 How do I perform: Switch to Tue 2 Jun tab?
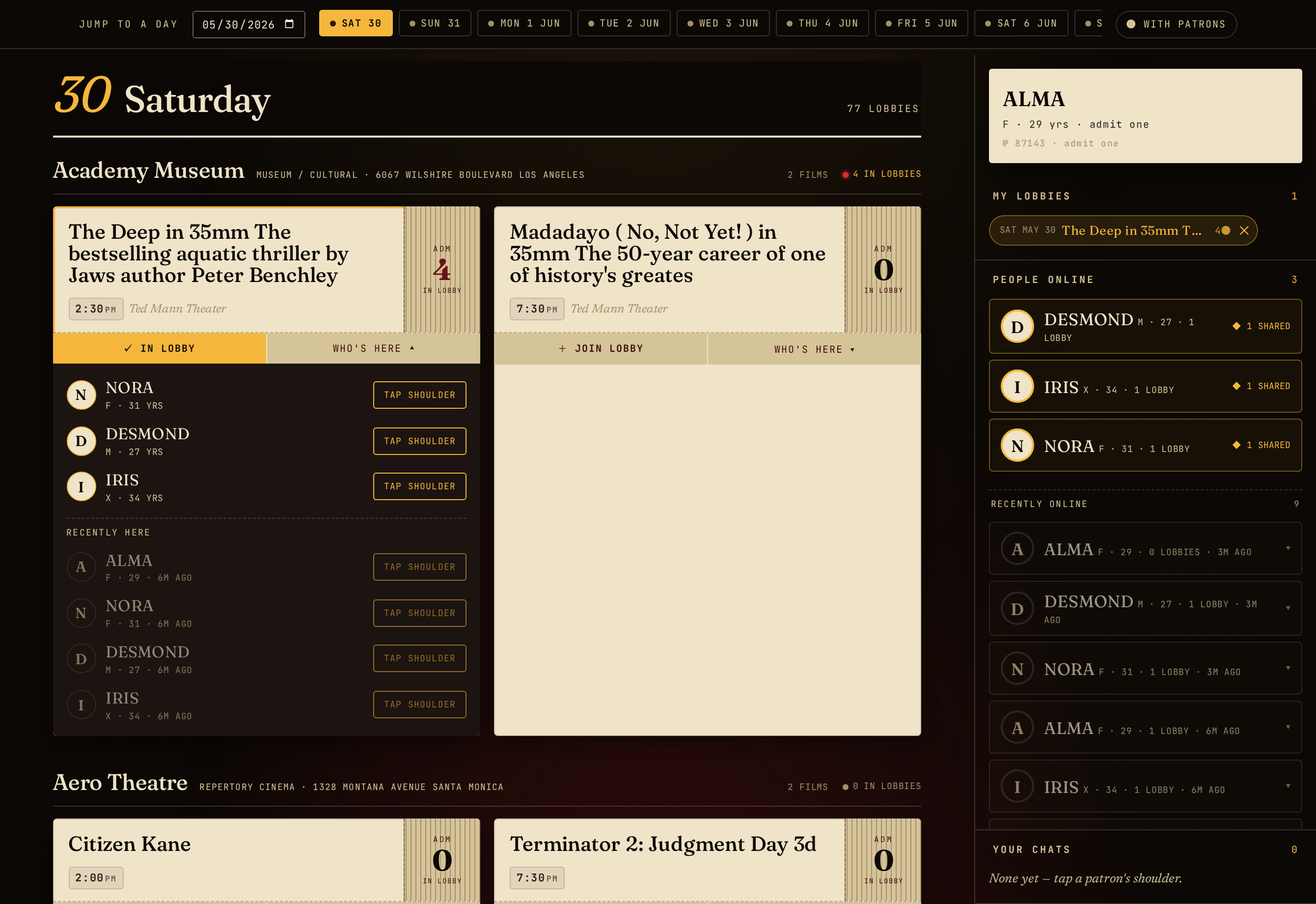click(624, 23)
